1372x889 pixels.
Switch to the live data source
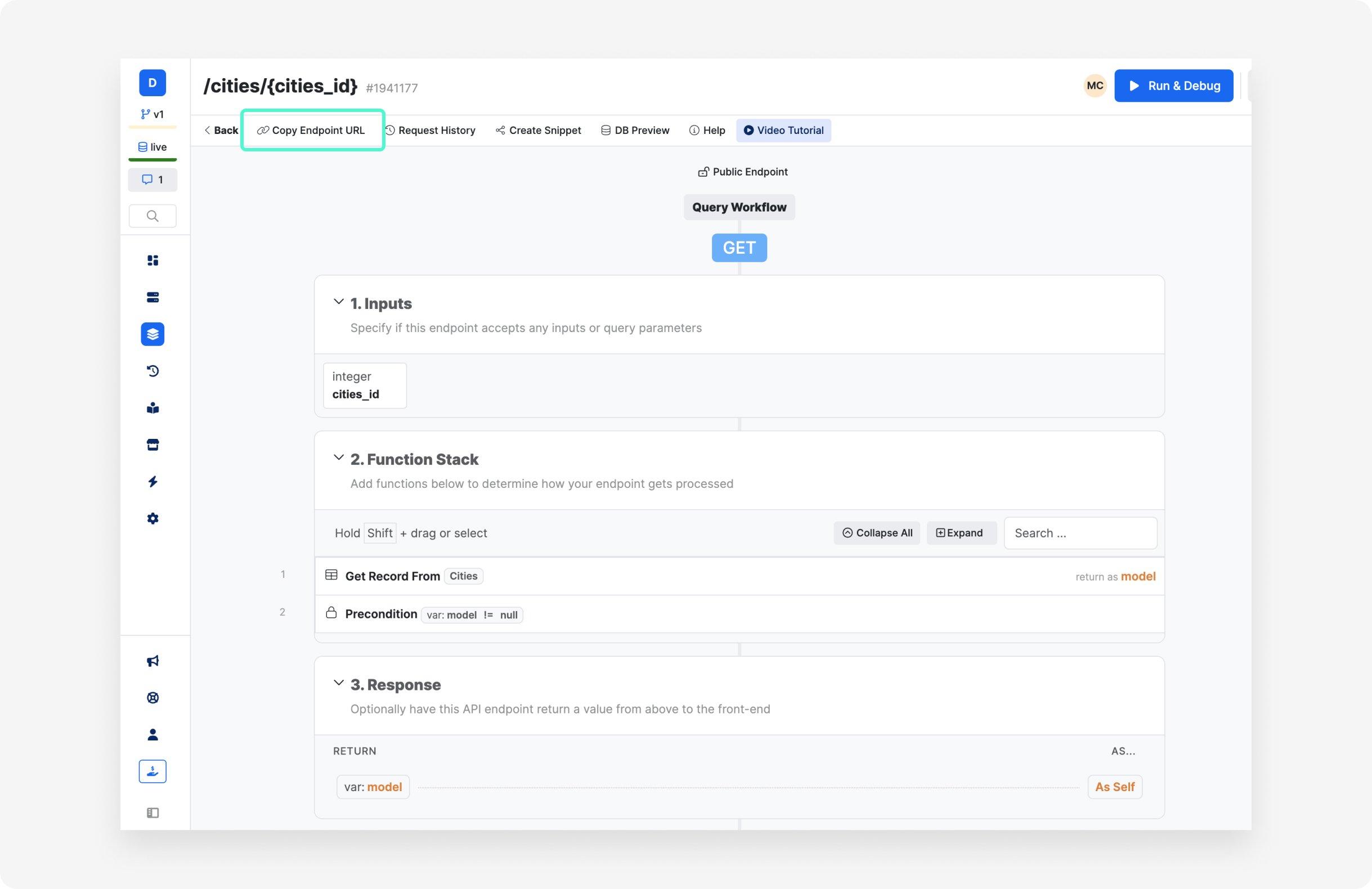click(x=152, y=147)
